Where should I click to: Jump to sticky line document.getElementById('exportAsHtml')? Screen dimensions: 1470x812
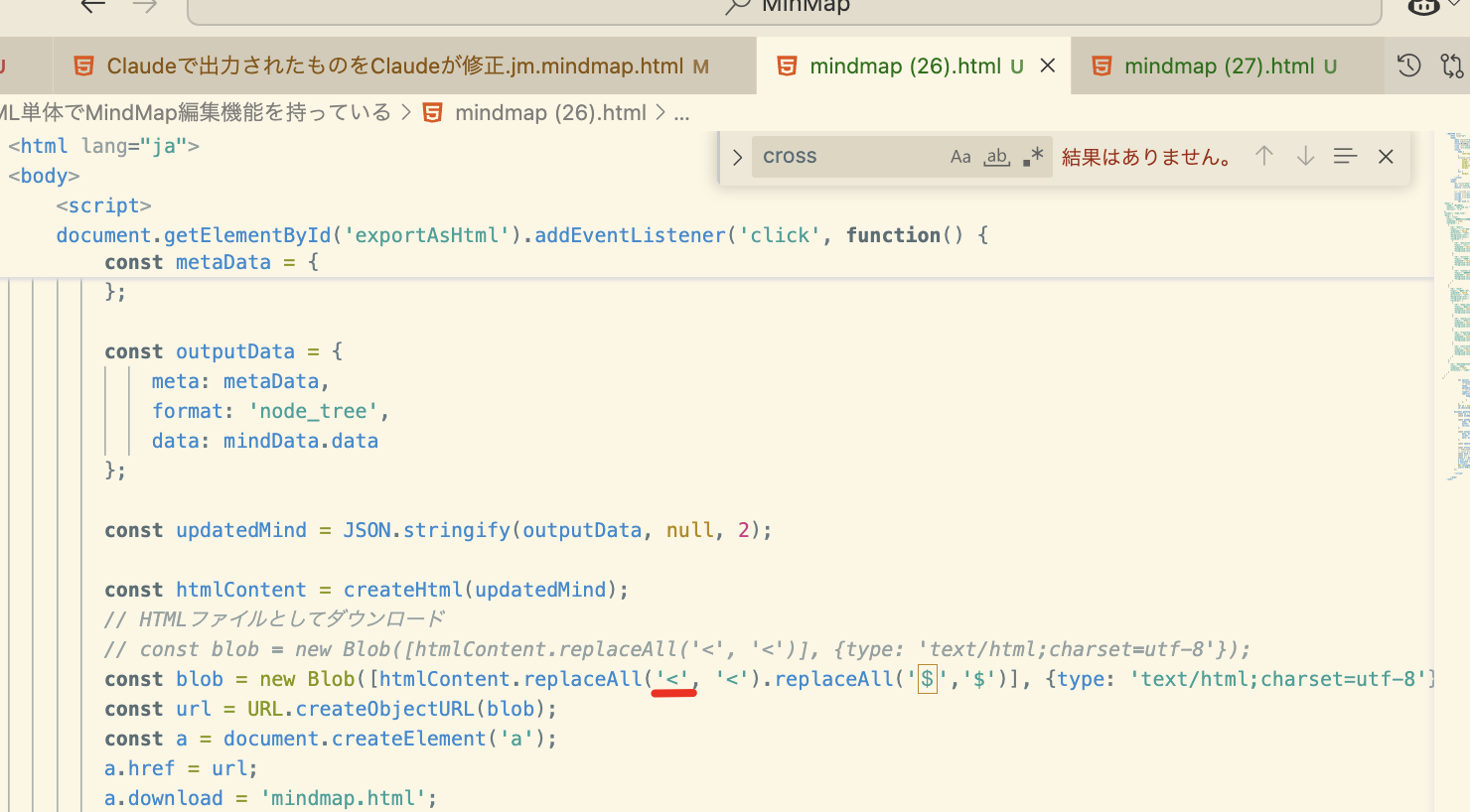point(522,235)
